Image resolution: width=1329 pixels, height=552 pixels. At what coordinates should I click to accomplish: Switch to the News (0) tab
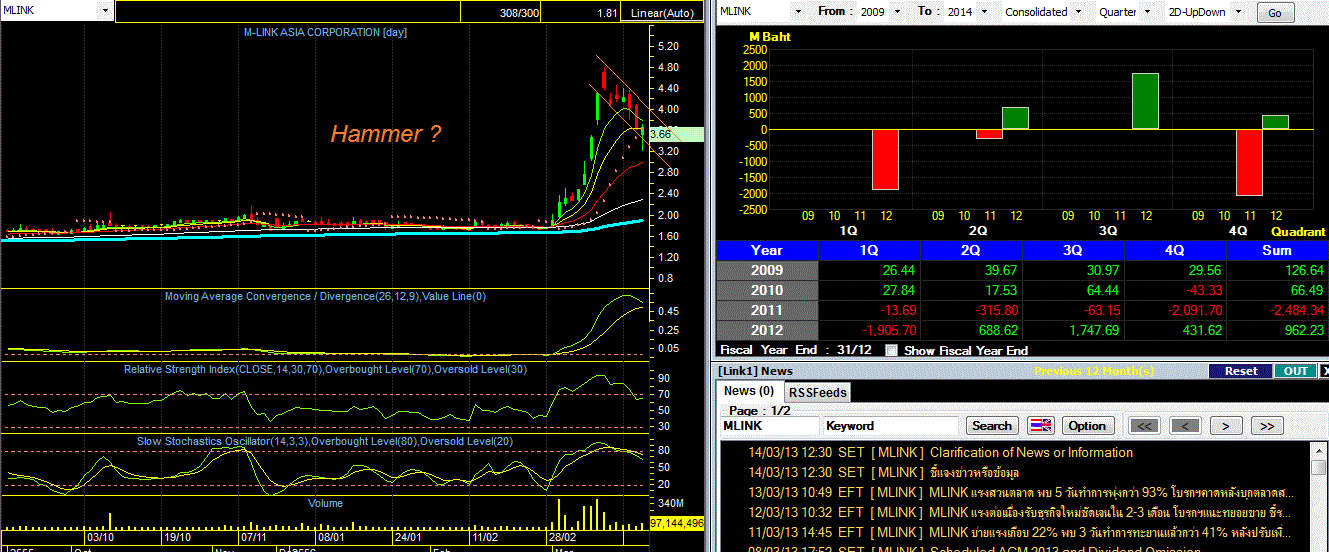tap(749, 391)
